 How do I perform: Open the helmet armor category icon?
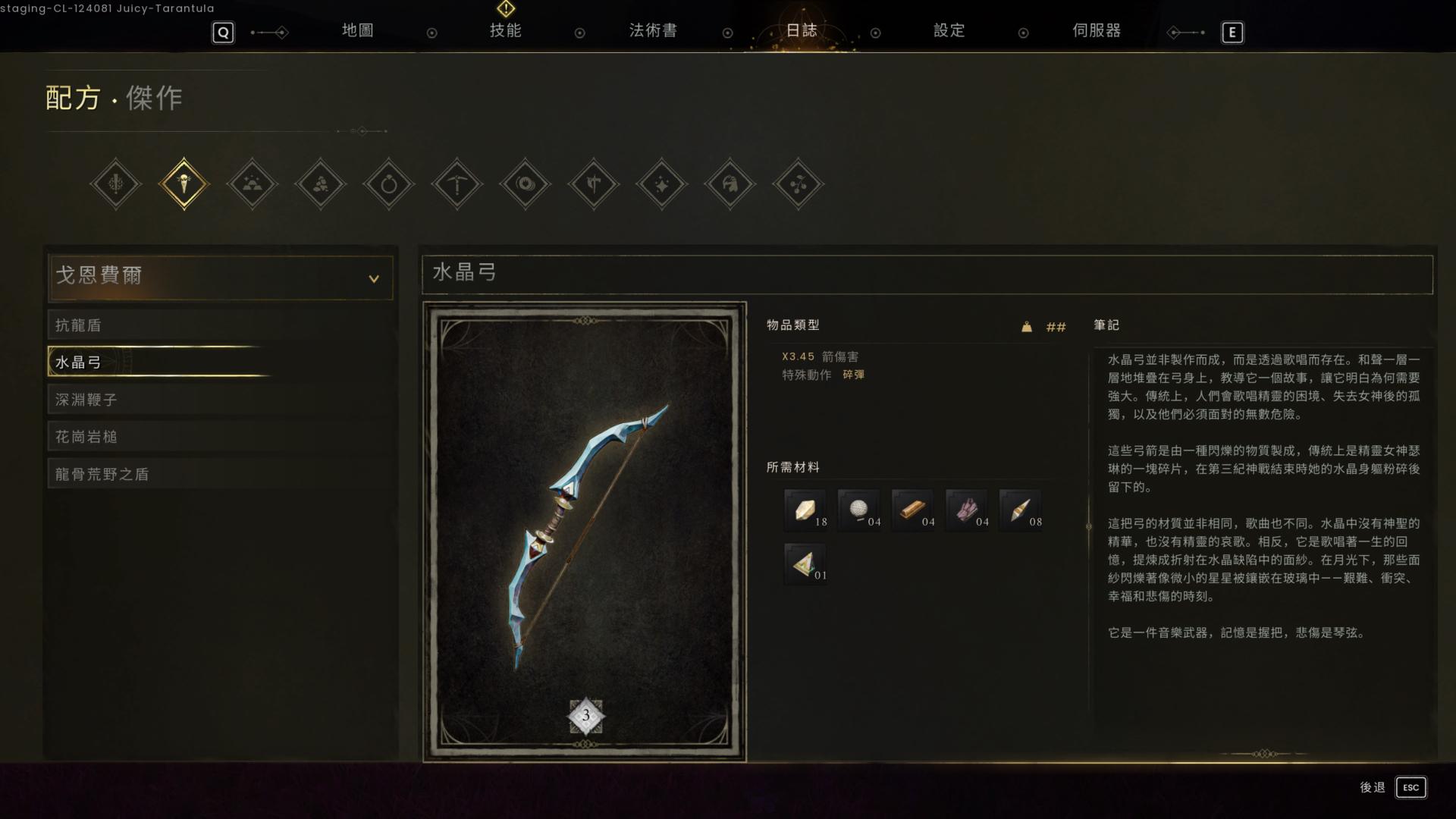pos(730,184)
